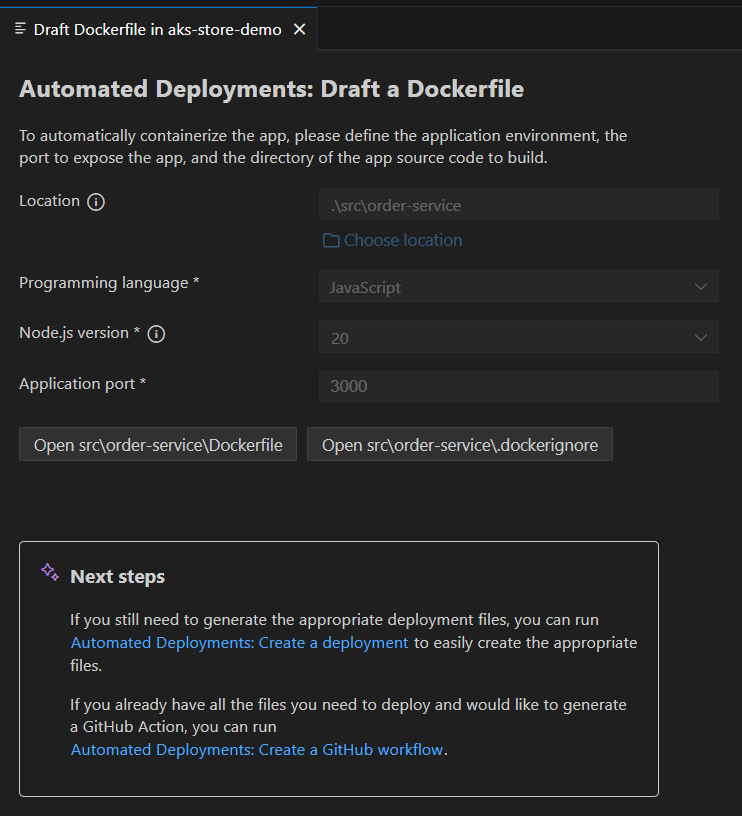The width and height of the screenshot is (742, 816).
Task: Click the Next steps heading
Action: pyautogui.click(x=118, y=577)
